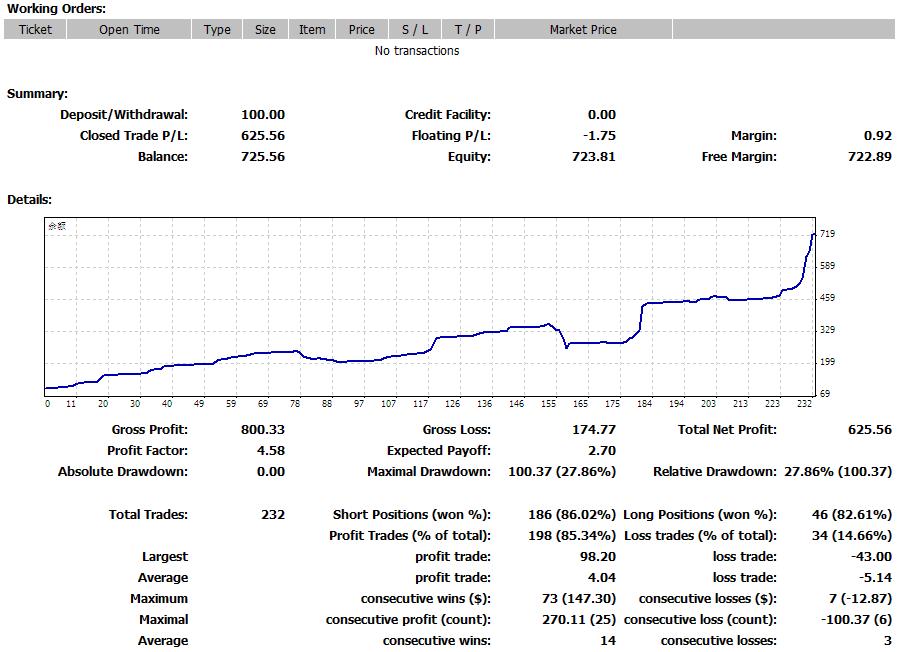Click the 117 mark on chart's horizontal axis

[420, 404]
